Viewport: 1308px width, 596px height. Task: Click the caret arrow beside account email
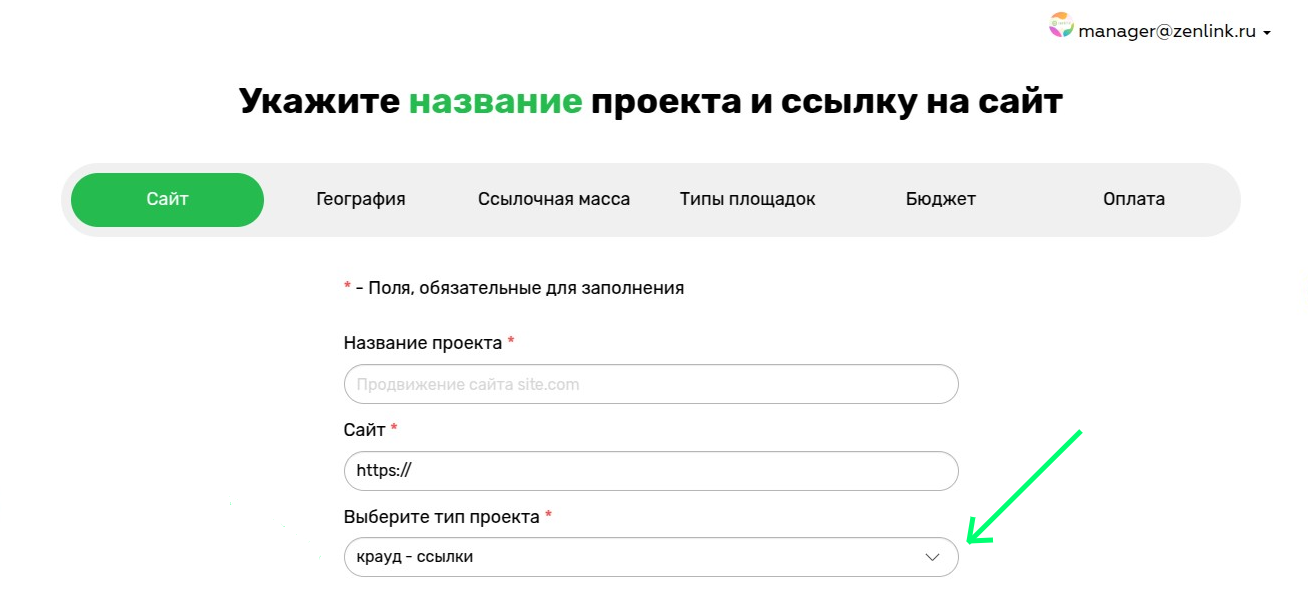coord(1267,33)
